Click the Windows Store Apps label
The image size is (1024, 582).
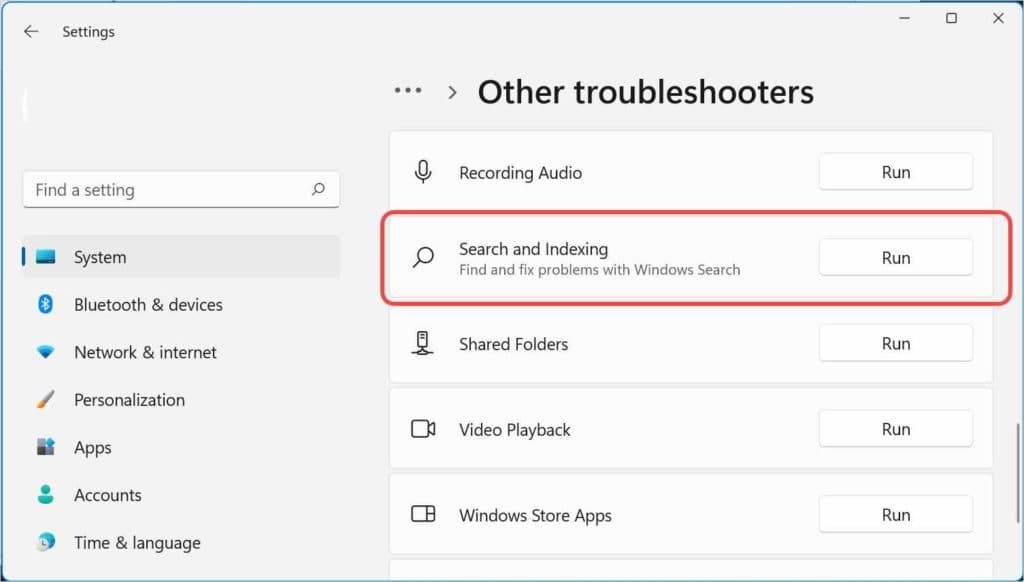[x=536, y=515]
